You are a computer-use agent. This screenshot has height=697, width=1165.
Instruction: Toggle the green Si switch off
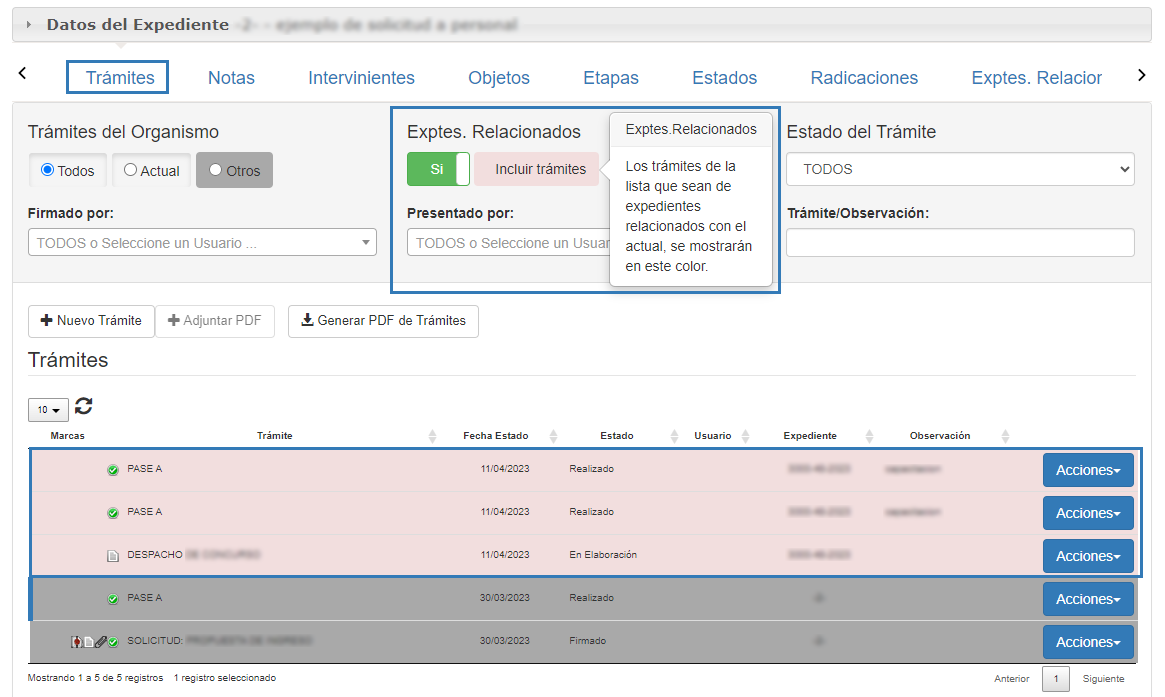coord(438,169)
